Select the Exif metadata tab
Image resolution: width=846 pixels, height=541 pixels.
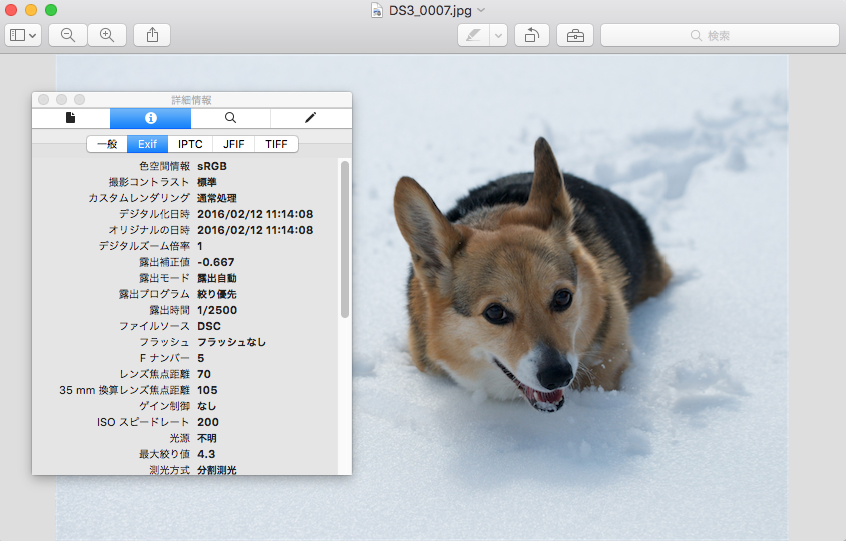147,144
